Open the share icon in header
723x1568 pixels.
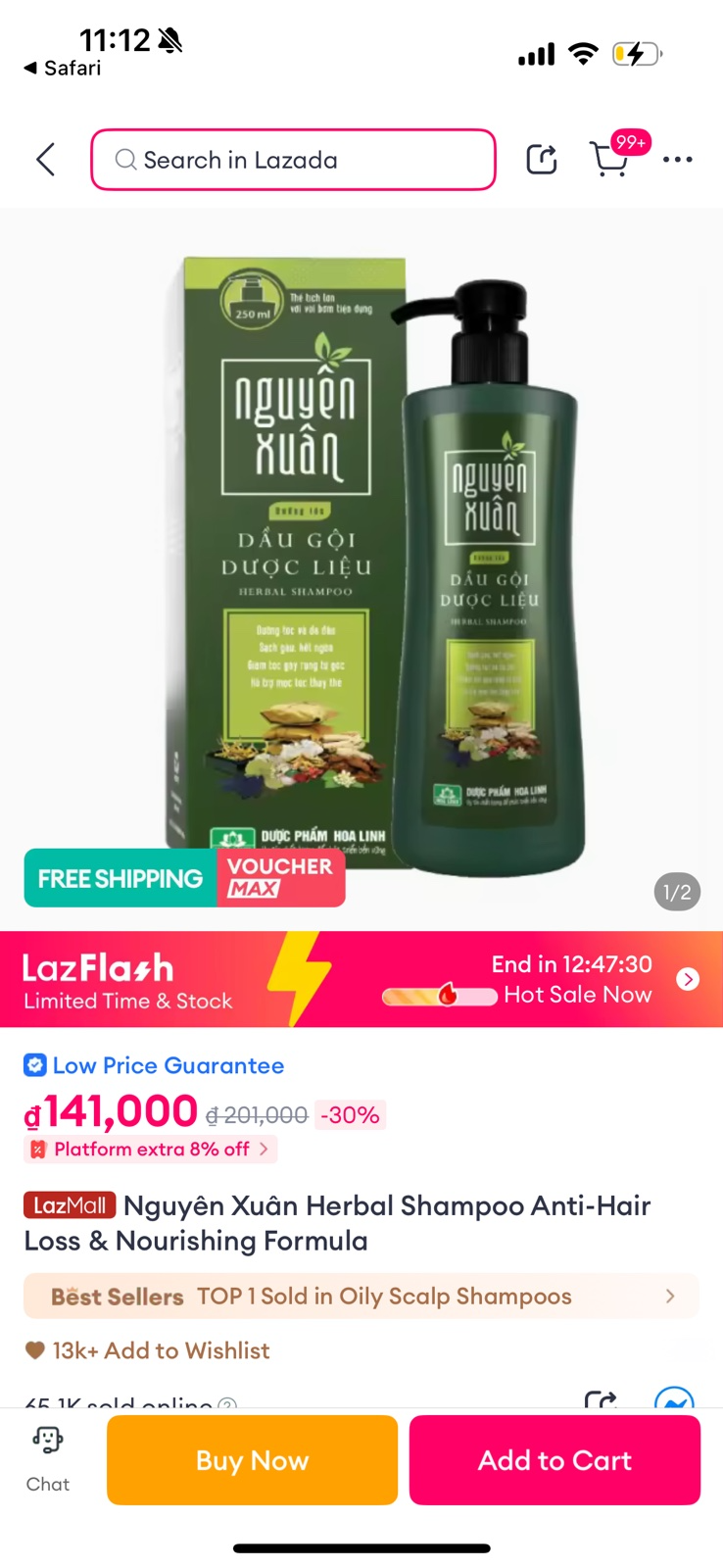point(542,159)
